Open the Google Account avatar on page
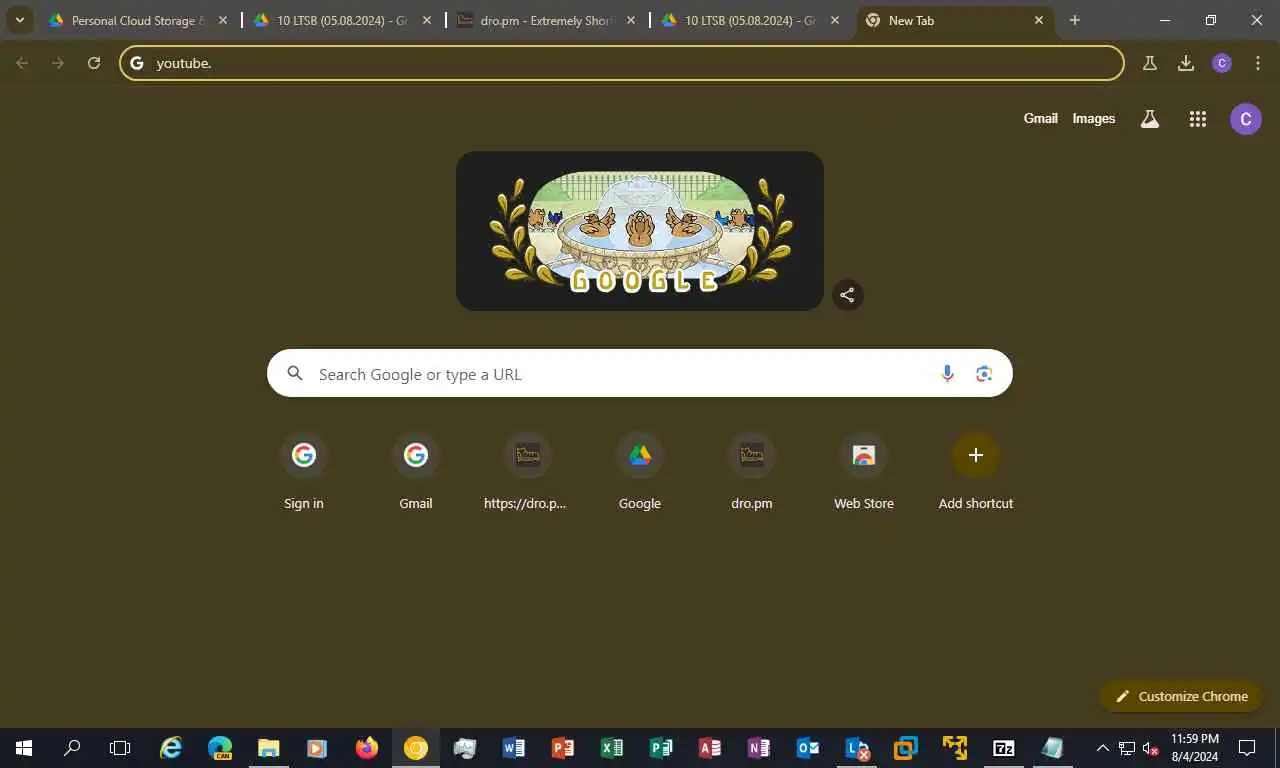This screenshot has width=1280, height=768. click(1245, 119)
